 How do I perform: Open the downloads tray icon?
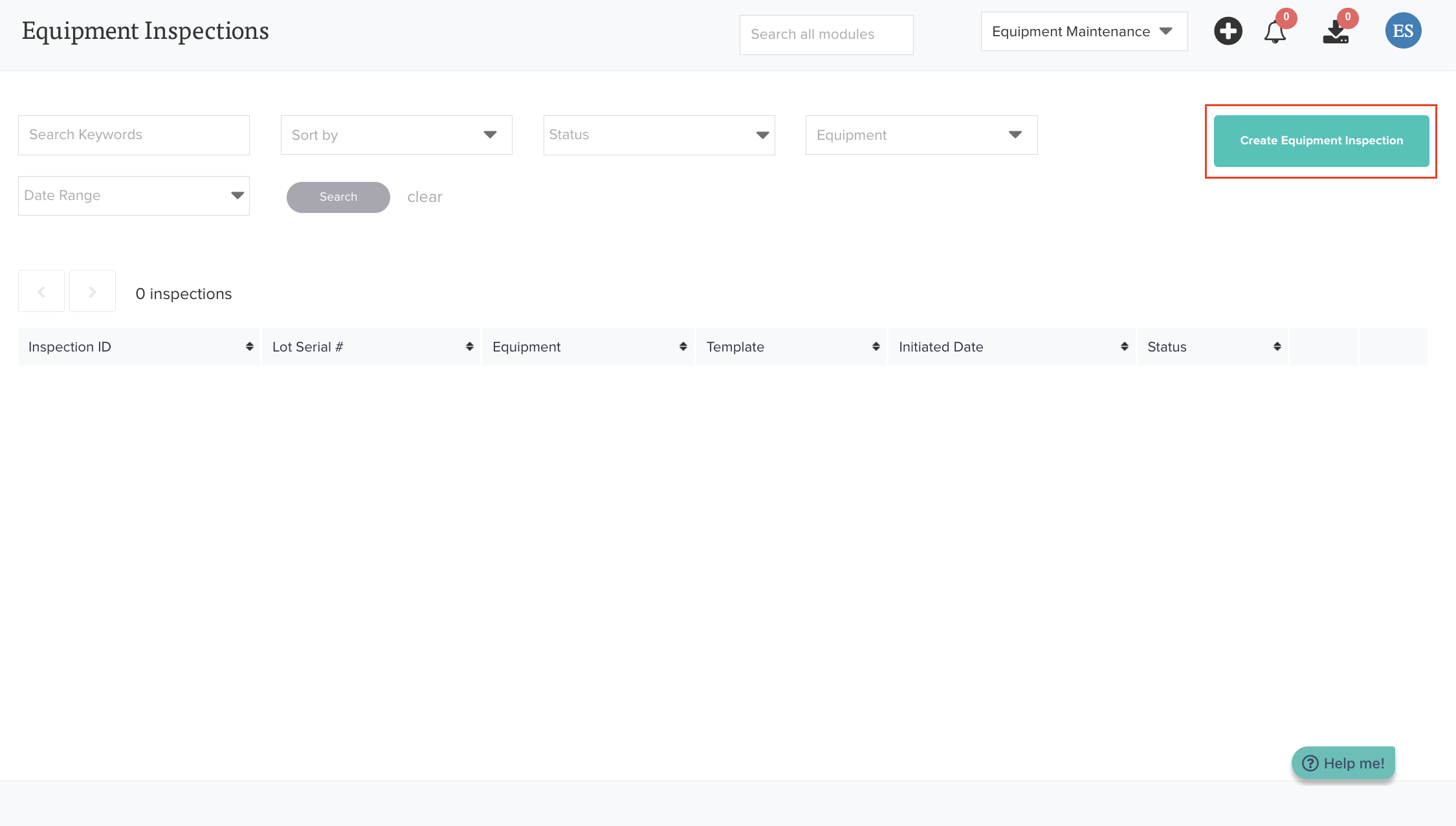(x=1336, y=32)
